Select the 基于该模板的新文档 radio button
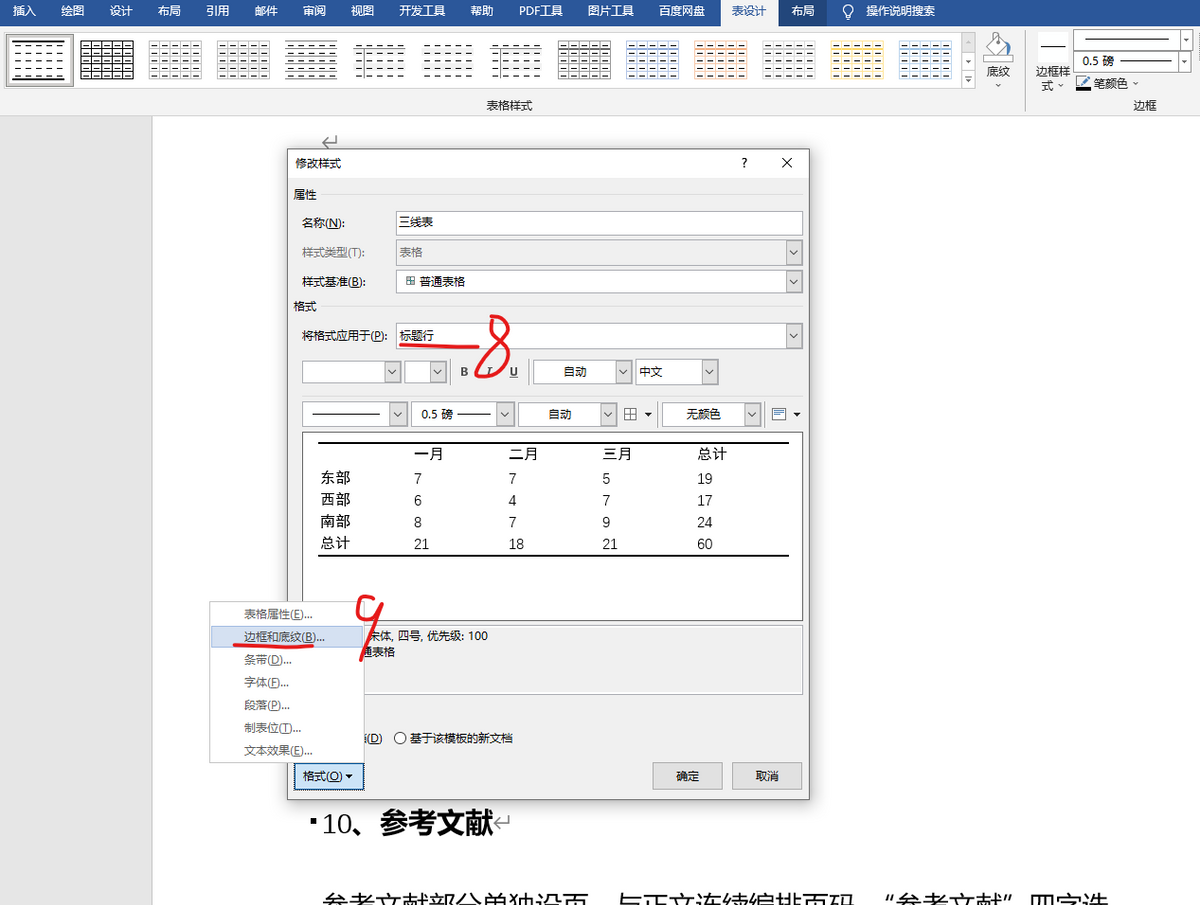Screen dimensions: 1200x905 400,738
